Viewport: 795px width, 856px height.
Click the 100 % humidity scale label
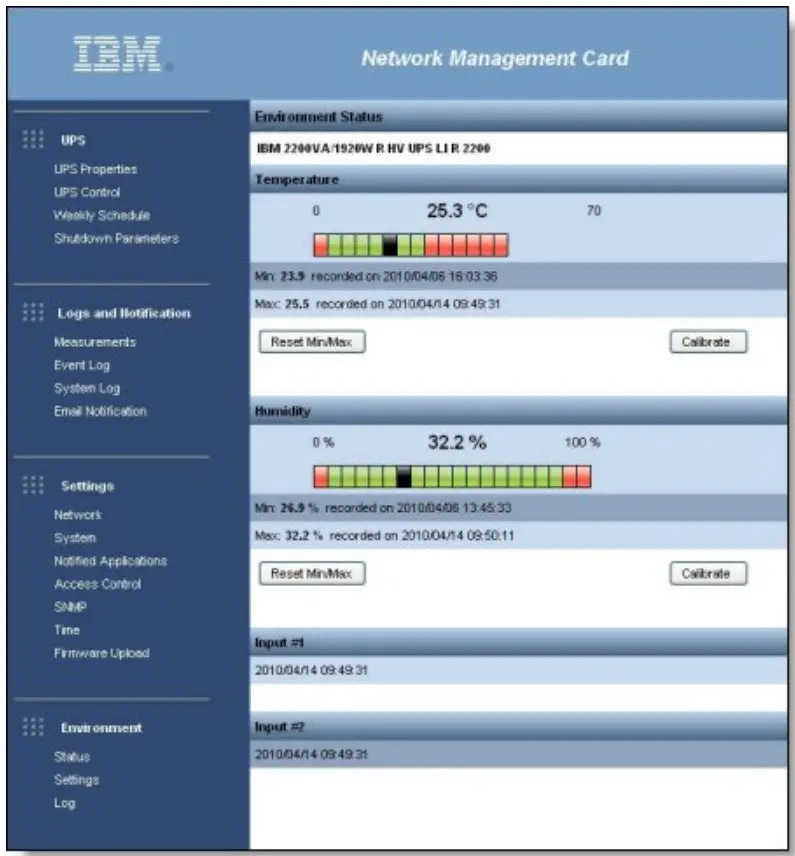click(x=582, y=442)
